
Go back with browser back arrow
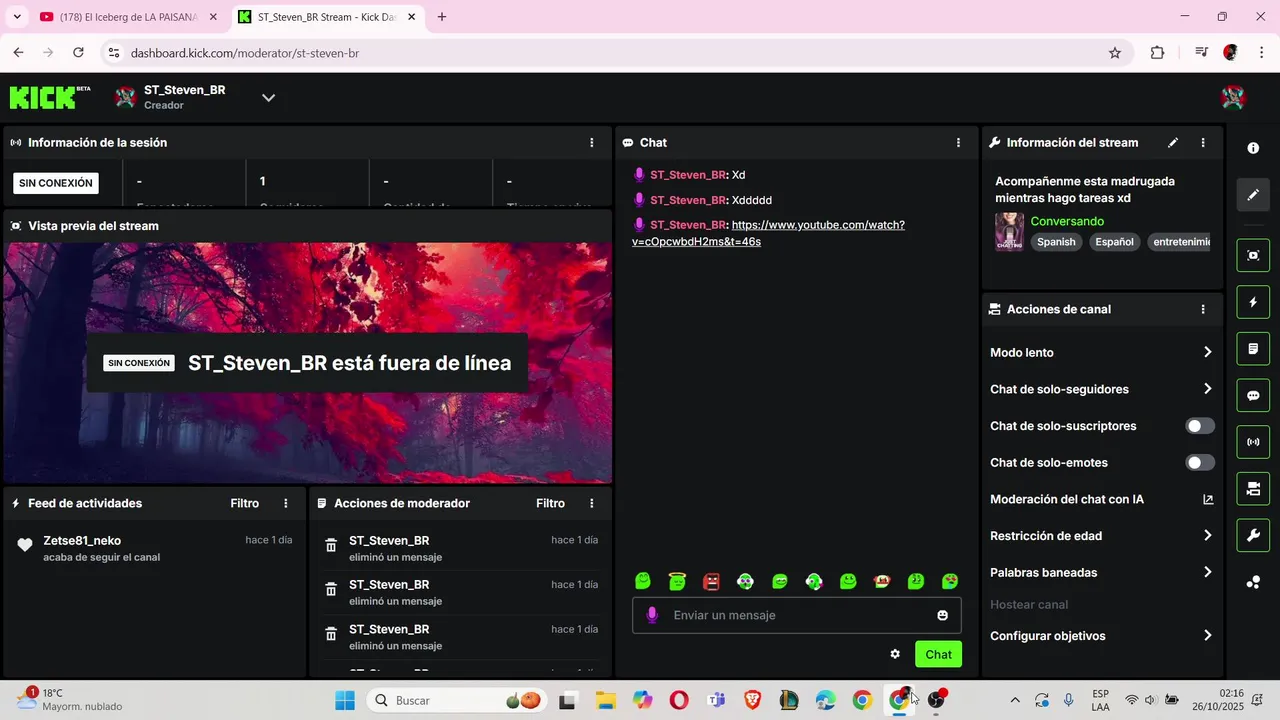(x=18, y=53)
